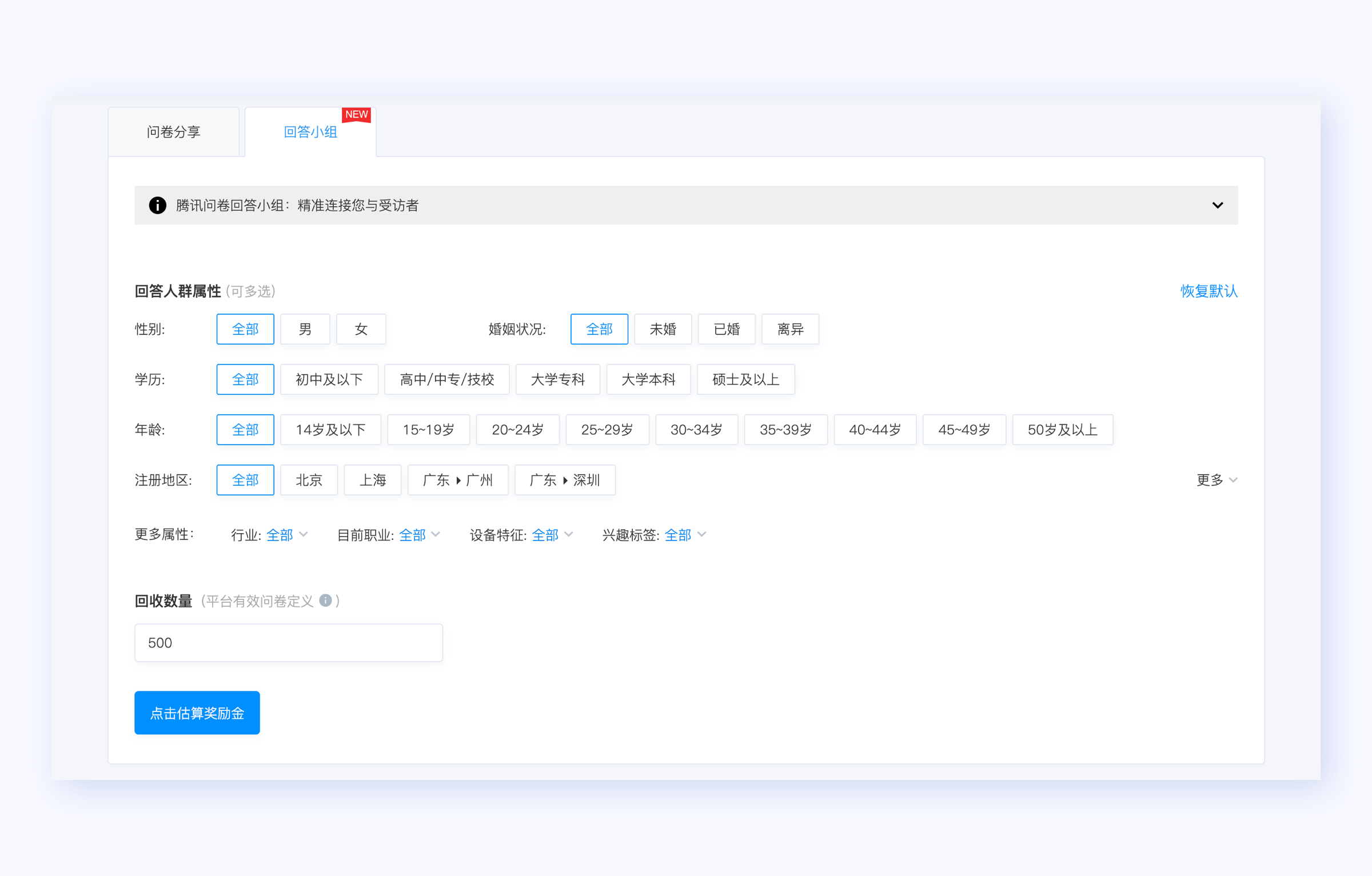
Task: Click info icon beside 平台有效问卷定义
Action: pyautogui.click(x=325, y=600)
